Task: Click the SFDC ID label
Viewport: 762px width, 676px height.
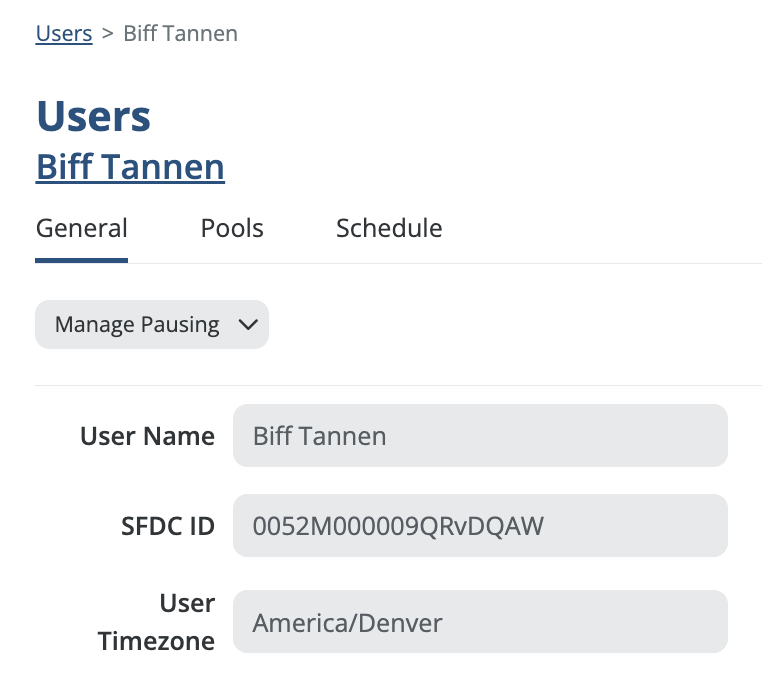Action: pyautogui.click(x=161, y=525)
